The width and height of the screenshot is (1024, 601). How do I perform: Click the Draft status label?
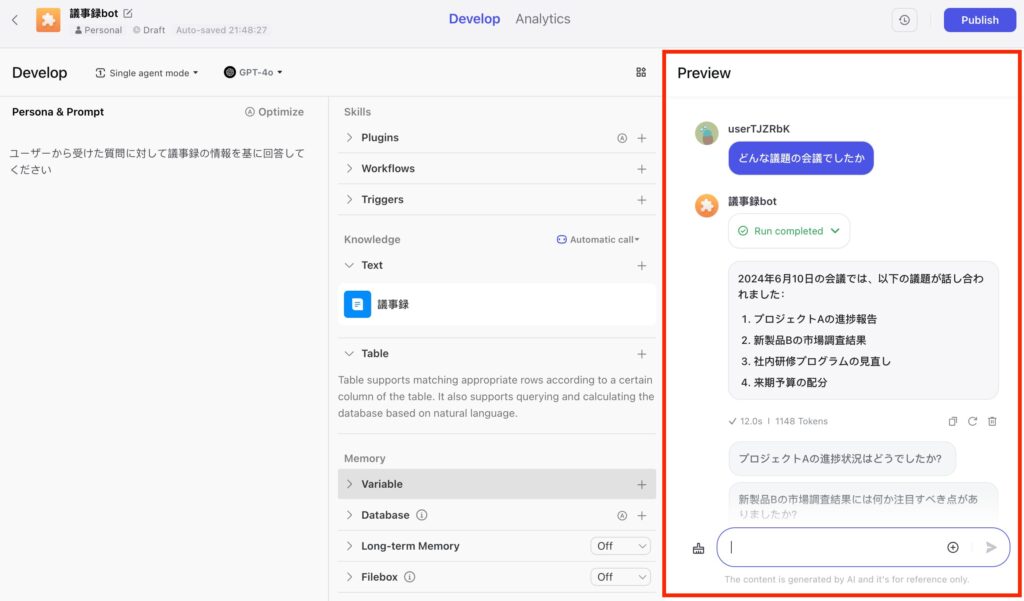tap(149, 30)
